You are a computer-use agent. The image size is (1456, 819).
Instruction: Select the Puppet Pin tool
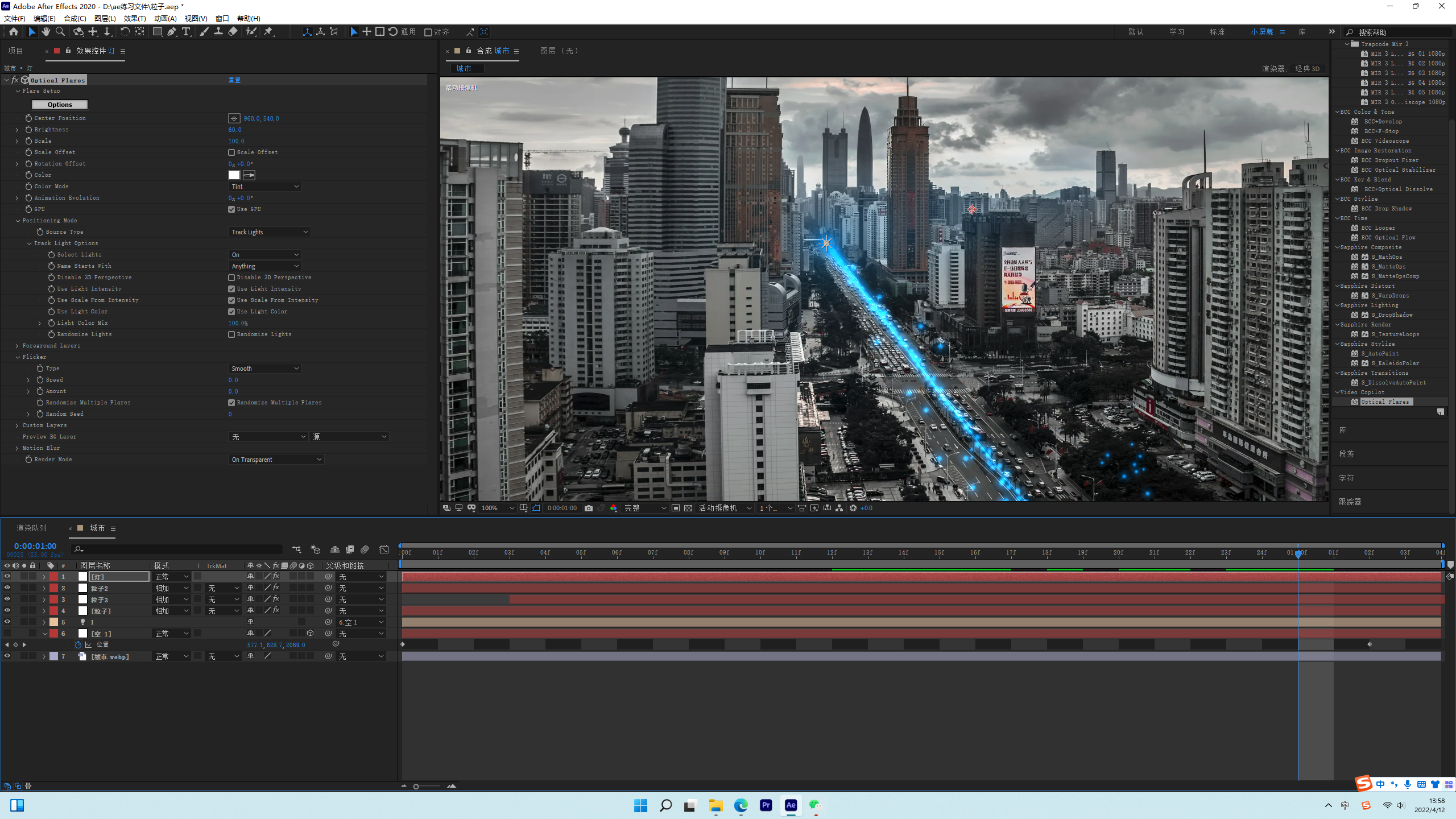[x=268, y=32]
